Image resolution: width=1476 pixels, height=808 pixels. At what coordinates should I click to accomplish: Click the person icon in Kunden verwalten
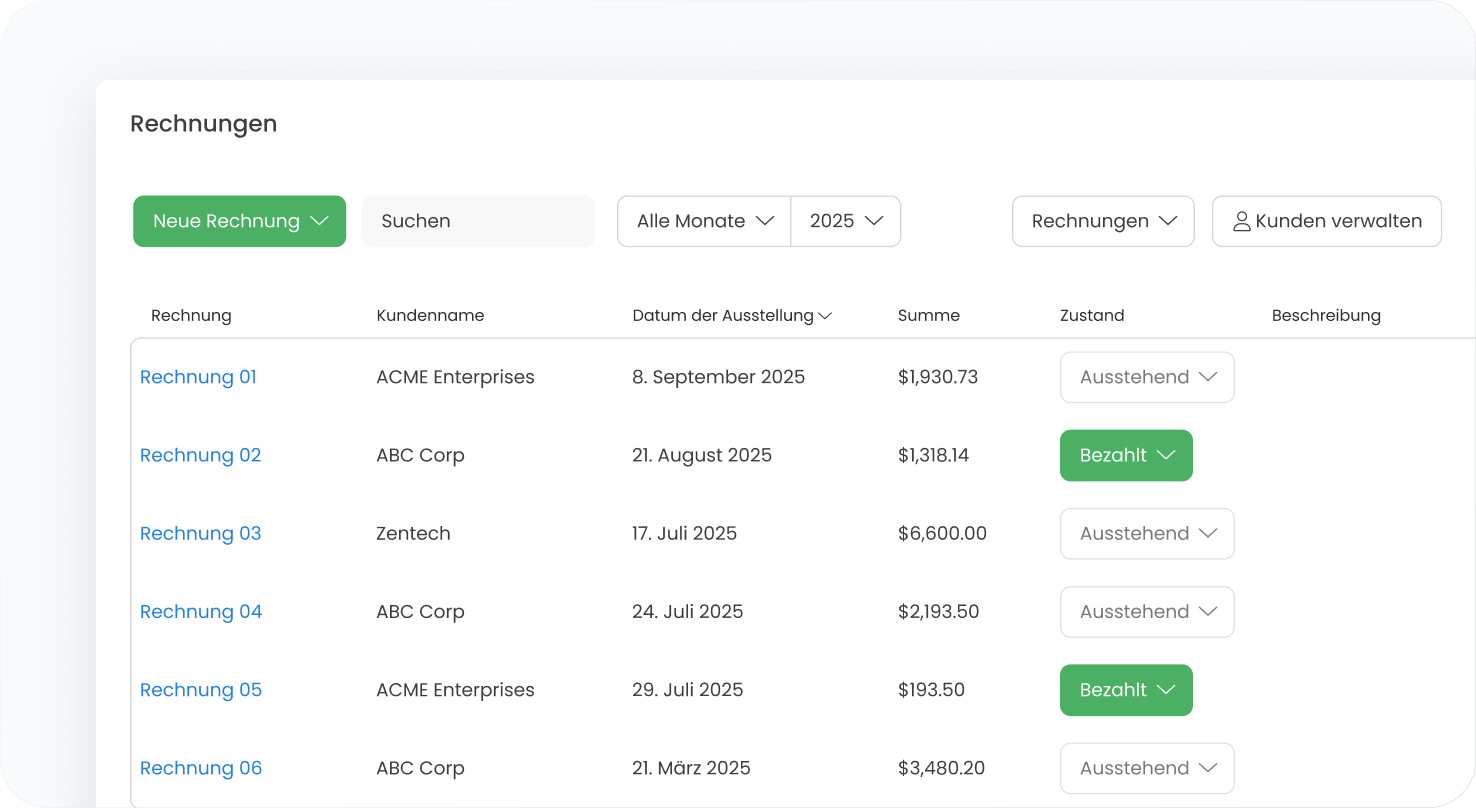click(1241, 221)
